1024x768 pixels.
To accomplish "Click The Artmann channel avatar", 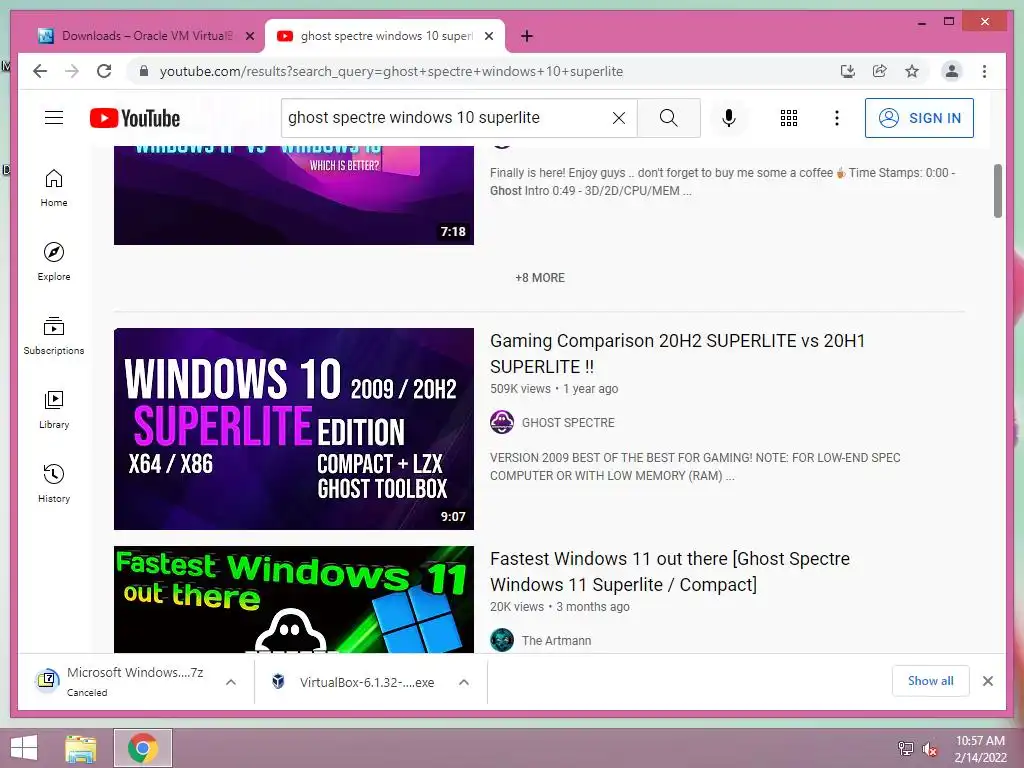I will 502,640.
